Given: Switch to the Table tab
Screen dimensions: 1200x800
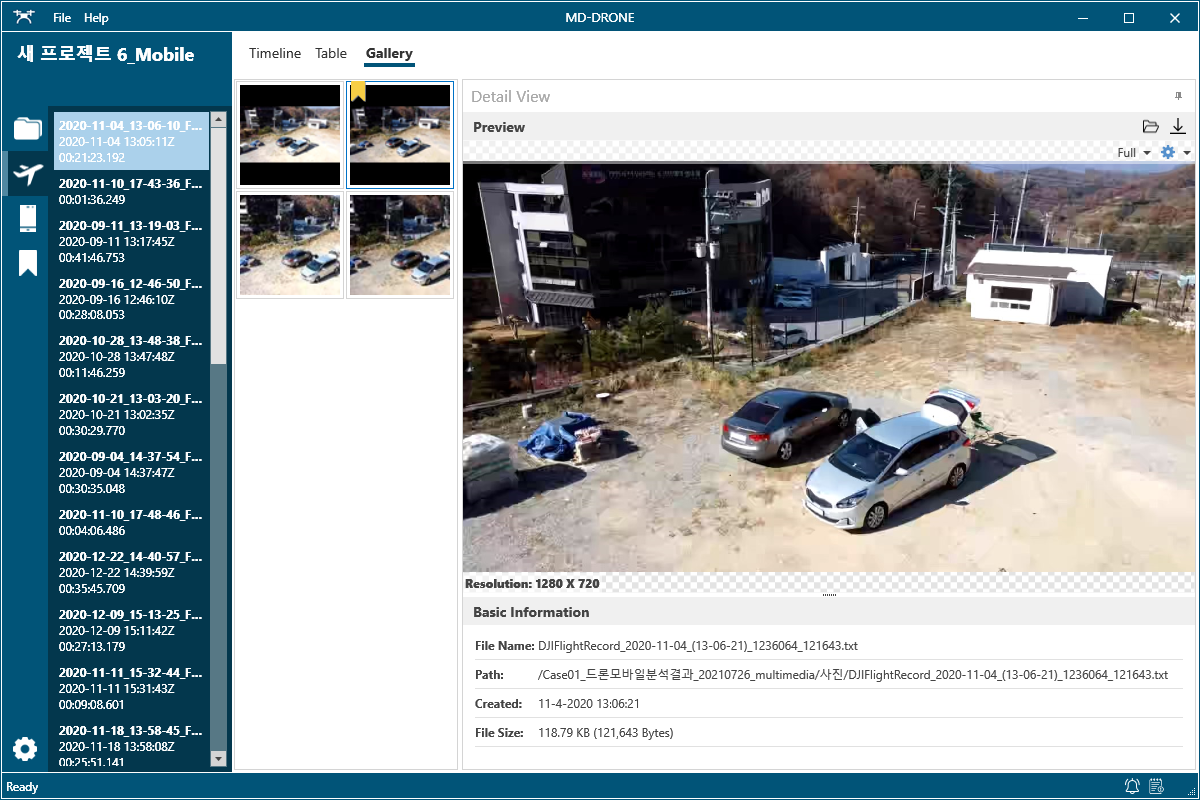Looking at the screenshot, I should click(x=331, y=54).
